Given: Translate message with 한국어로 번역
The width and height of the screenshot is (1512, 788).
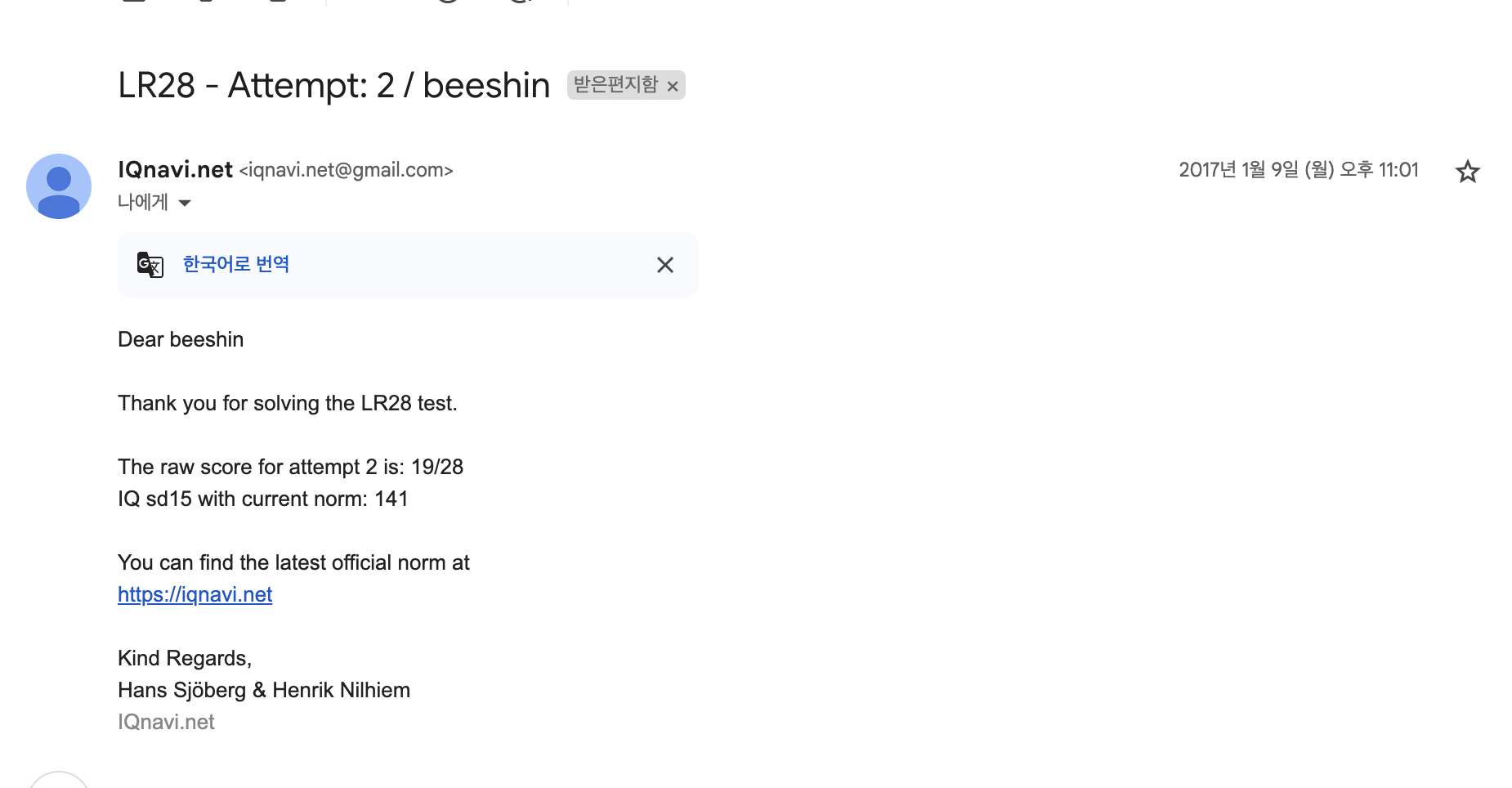Looking at the screenshot, I should click(235, 264).
